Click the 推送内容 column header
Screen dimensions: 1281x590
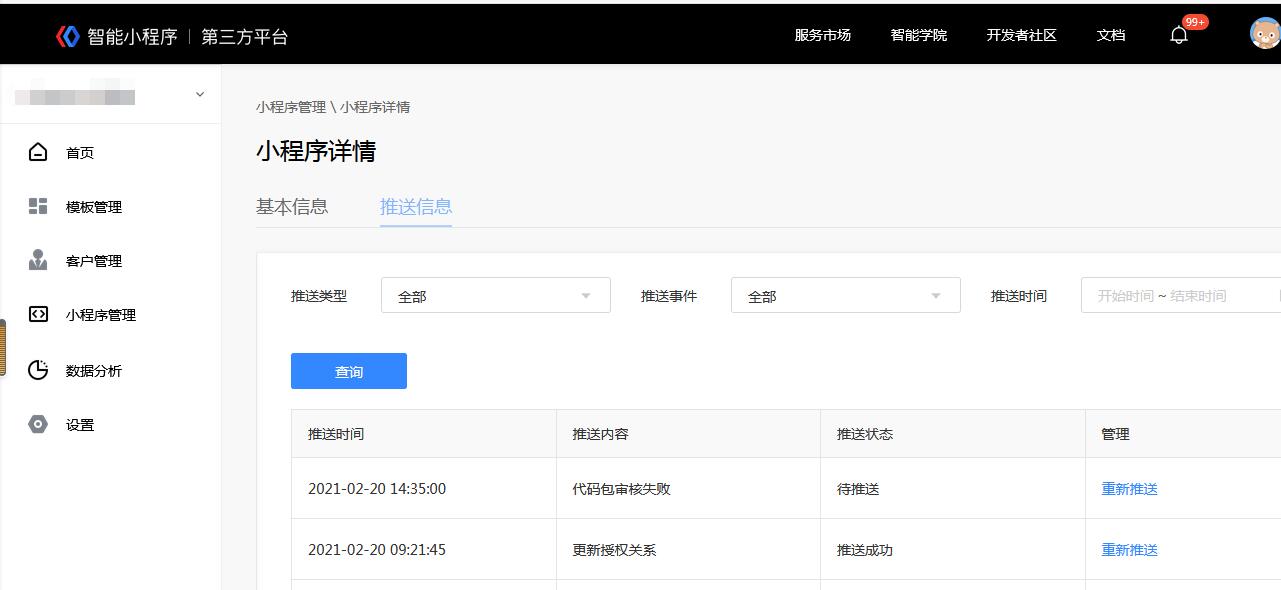(x=688, y=434)
